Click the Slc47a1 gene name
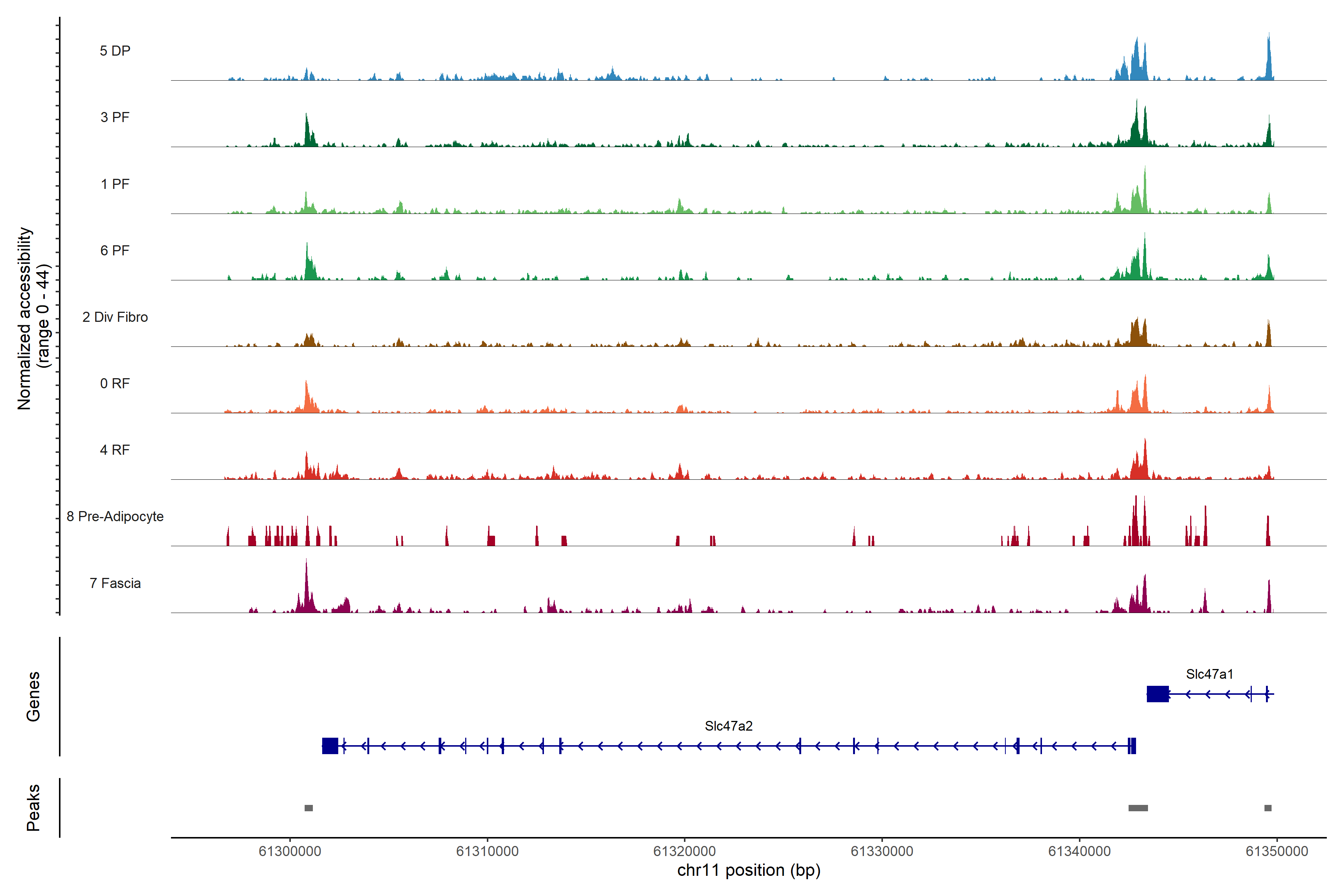Image resolution: width=1344 pixels, height=896 pixels. (x=1209, y=674)
